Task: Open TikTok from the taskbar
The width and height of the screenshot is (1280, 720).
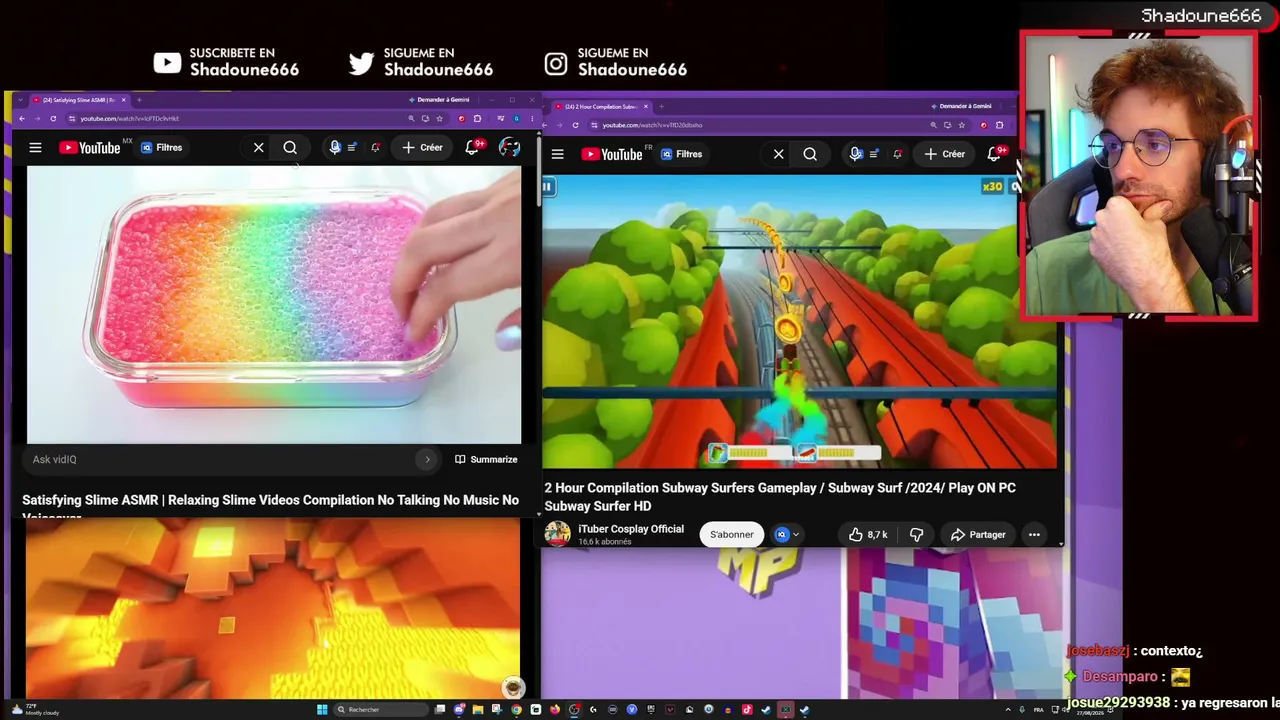Action: 747,710
